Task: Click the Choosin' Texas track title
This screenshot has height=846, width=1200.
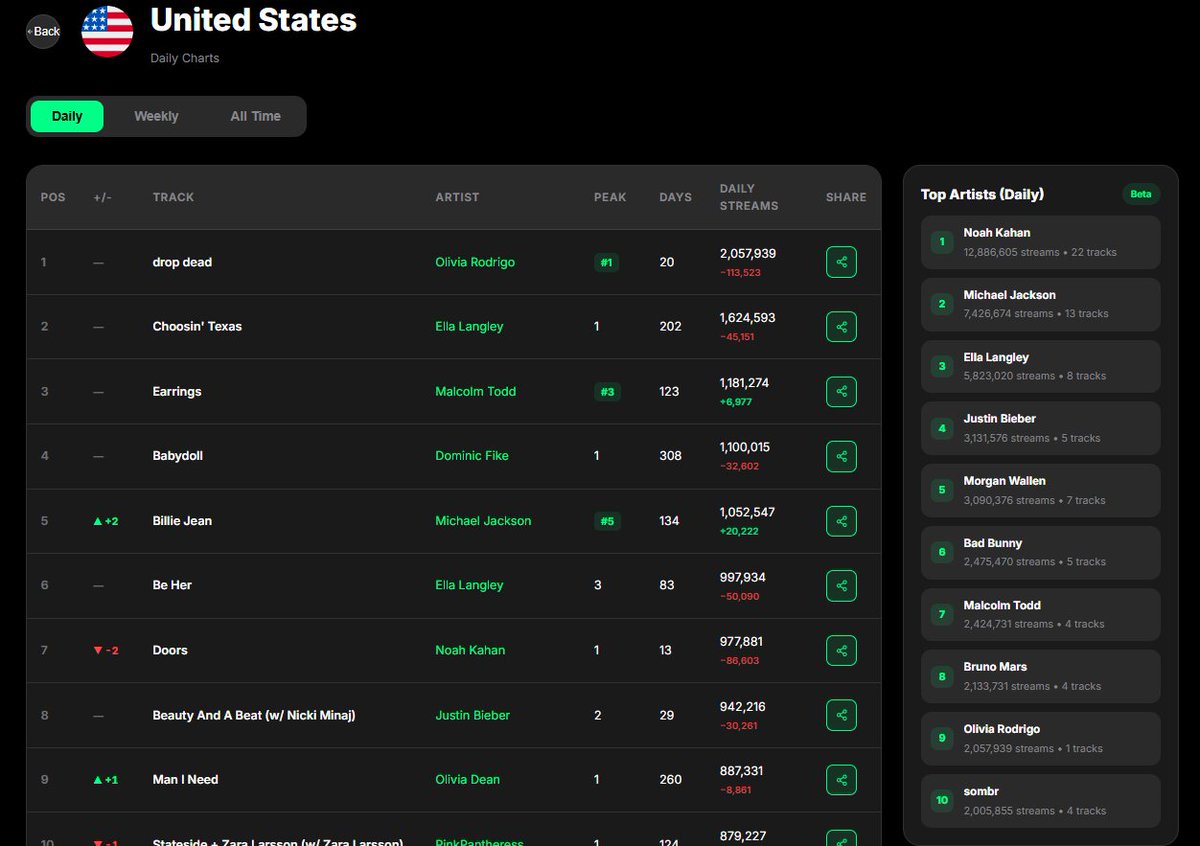Action: (x=197, y=326)
